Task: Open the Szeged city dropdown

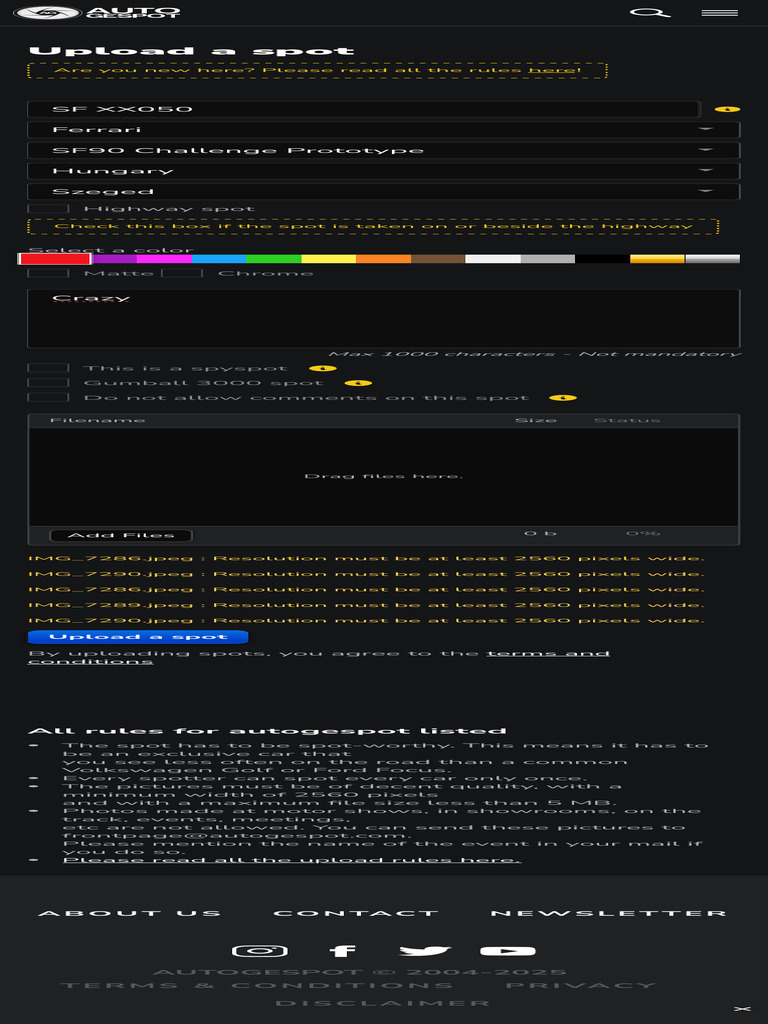Action: pyautogui.click(x=383, y=191)
